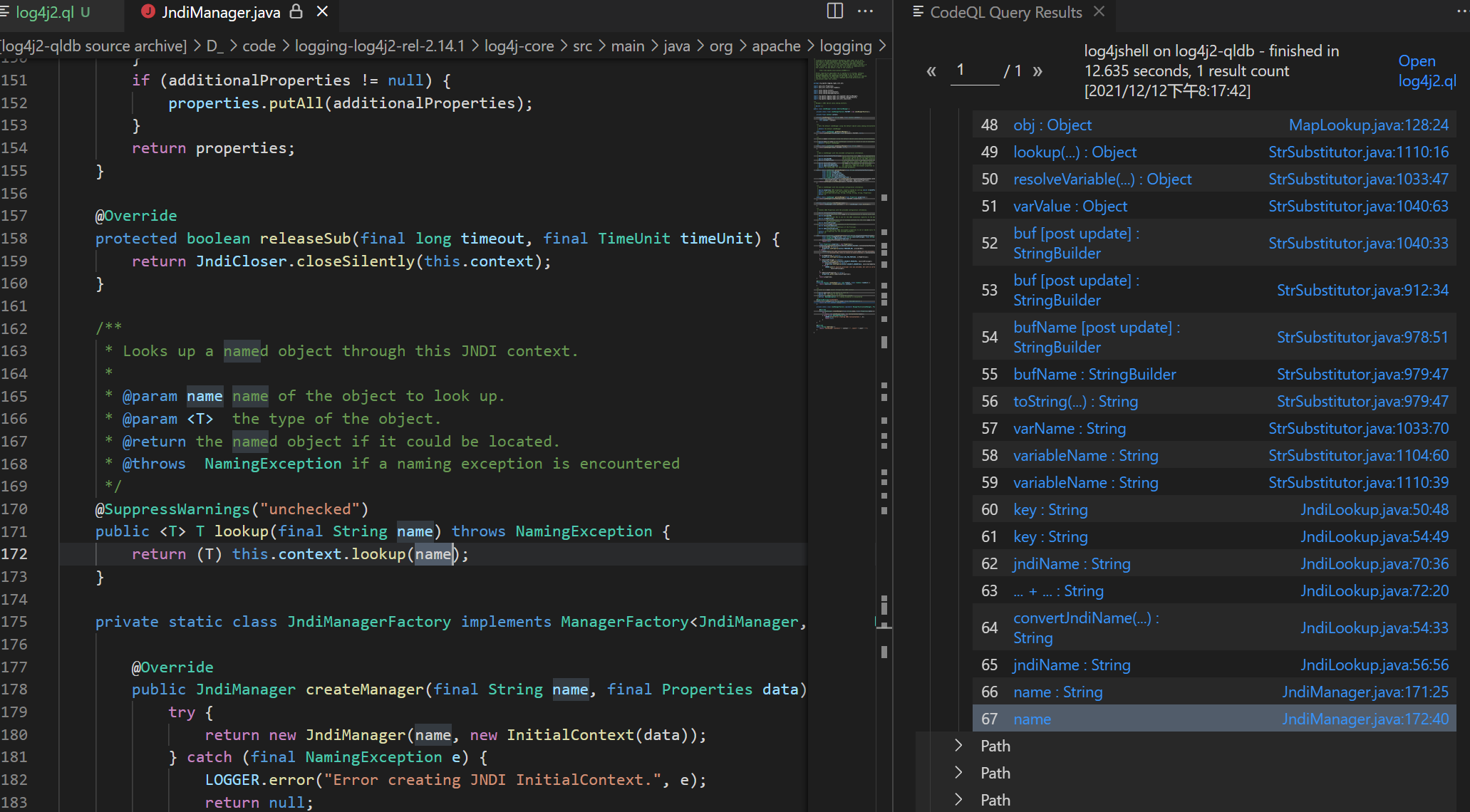Switch to the log4j2.ql tab
1470x812 pixels.
coord(46,12)
